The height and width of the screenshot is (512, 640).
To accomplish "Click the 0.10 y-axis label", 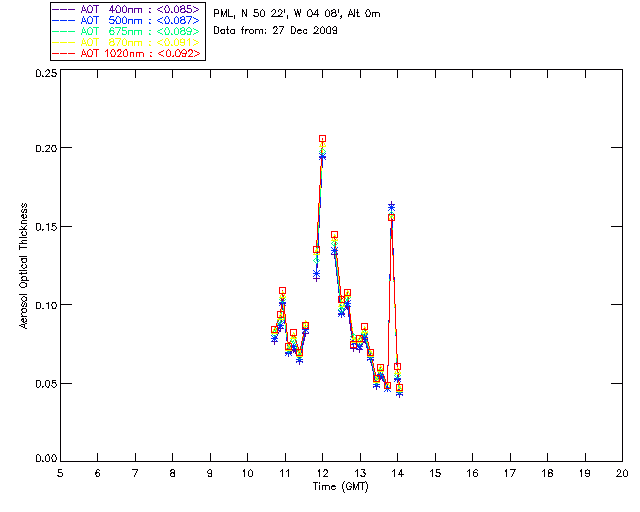I will click(46, 305).
